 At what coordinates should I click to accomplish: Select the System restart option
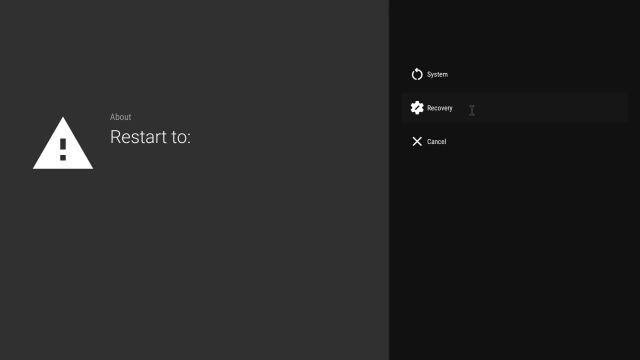click(x=514, y=74)
